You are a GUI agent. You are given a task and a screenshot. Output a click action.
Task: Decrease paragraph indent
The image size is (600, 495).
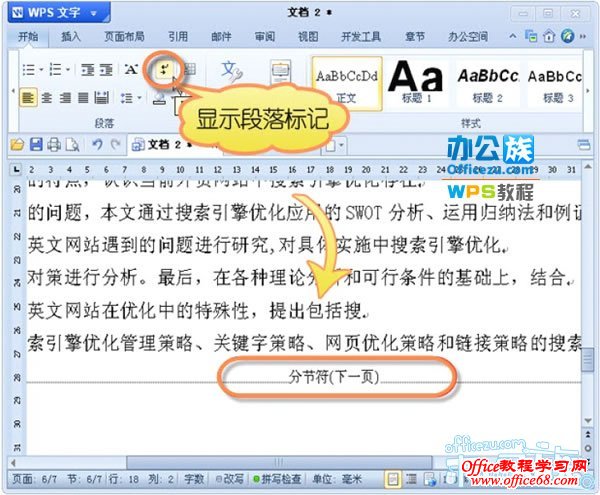87,70
